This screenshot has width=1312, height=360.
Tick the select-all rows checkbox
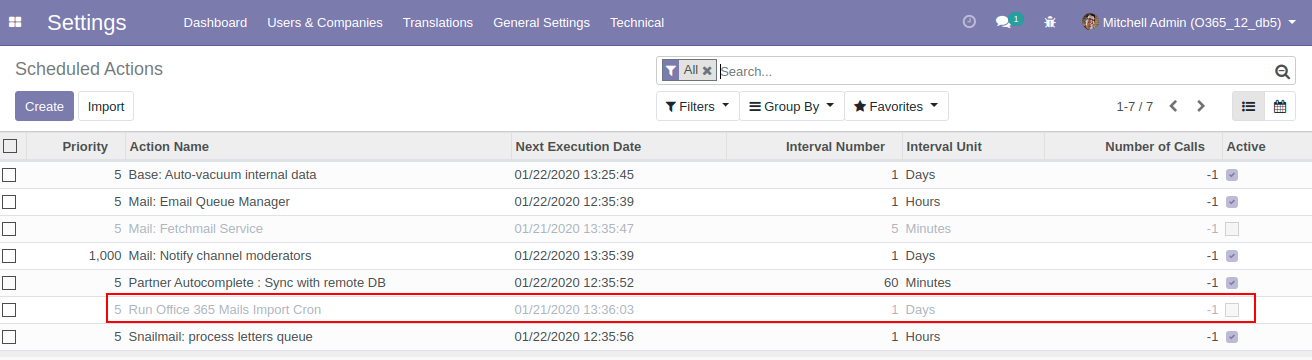coord(10,146)
